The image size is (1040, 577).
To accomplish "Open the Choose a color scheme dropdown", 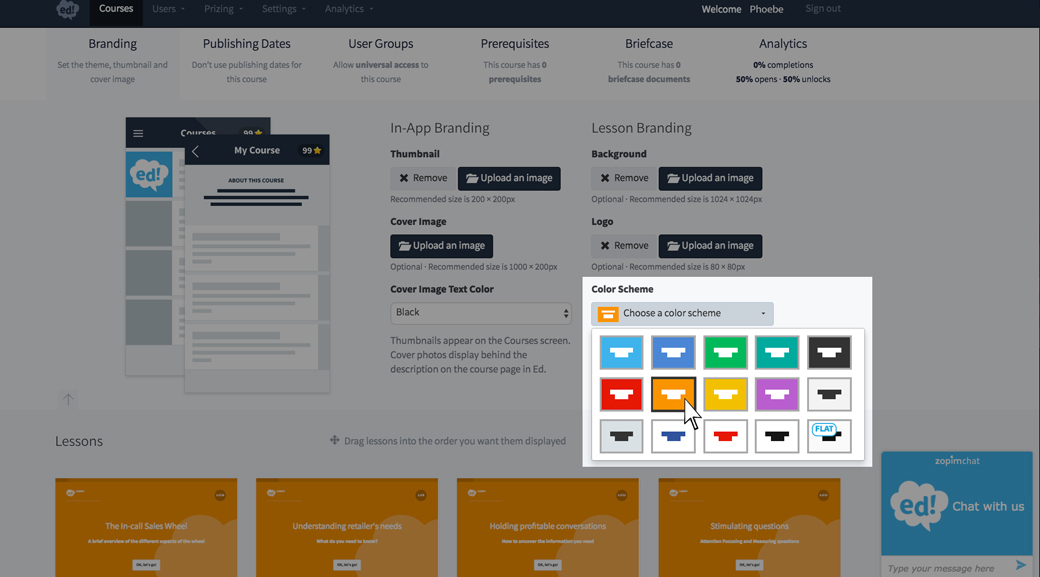I will pos(682,313).
